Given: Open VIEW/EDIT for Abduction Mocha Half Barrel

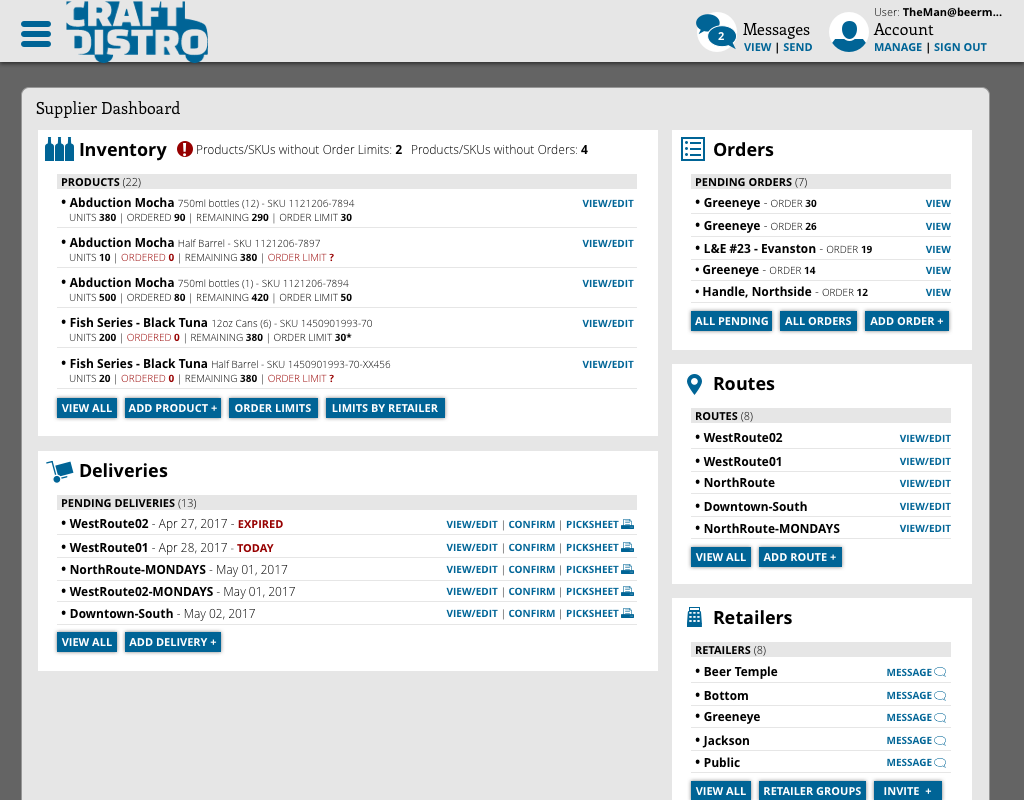Looking at the screenshot, I should (607, 243).
